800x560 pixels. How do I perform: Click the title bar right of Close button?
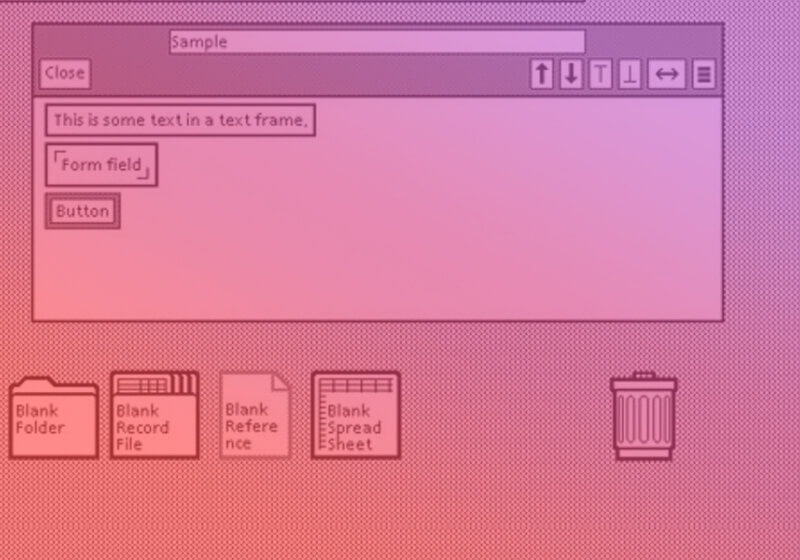click(x=300, y=74)
